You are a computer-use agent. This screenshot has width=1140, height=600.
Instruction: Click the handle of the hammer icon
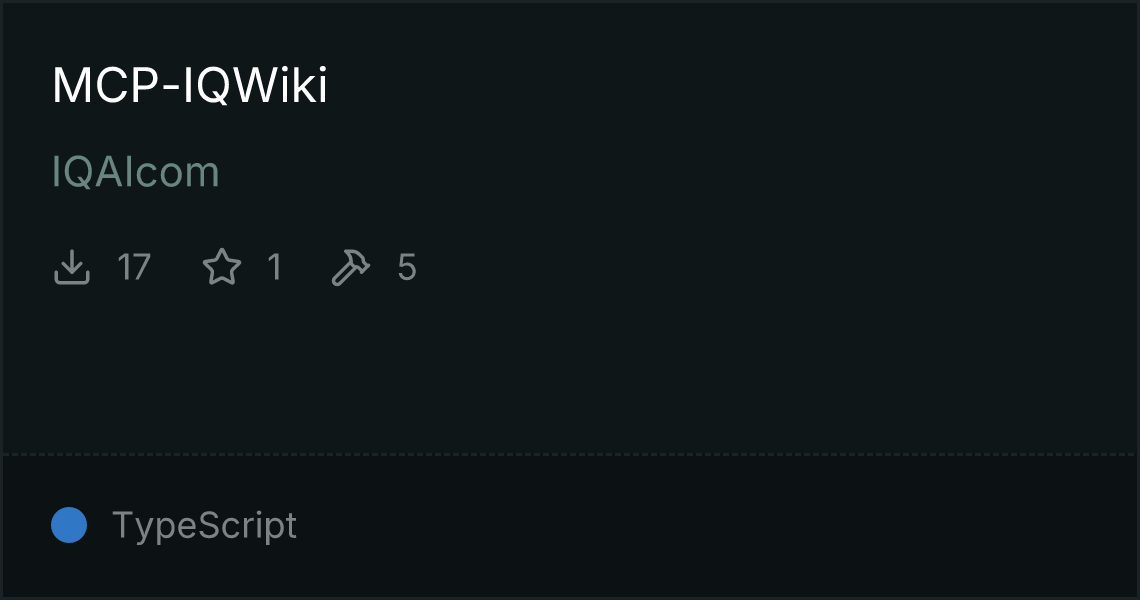click(x=342, y=276)
